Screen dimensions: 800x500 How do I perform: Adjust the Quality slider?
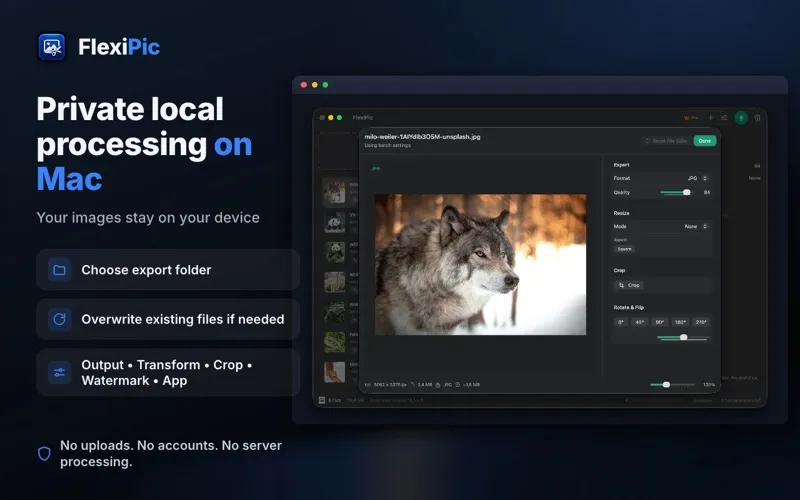pos(676,192)
